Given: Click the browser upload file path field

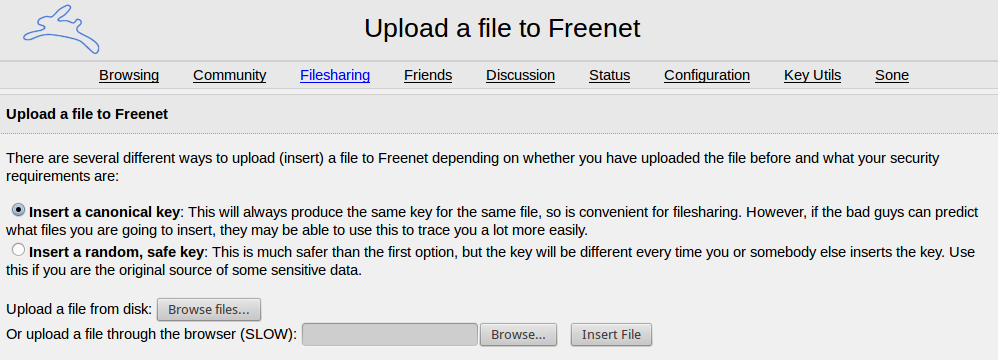Looking at the screenshot, I should click(390, 335).
